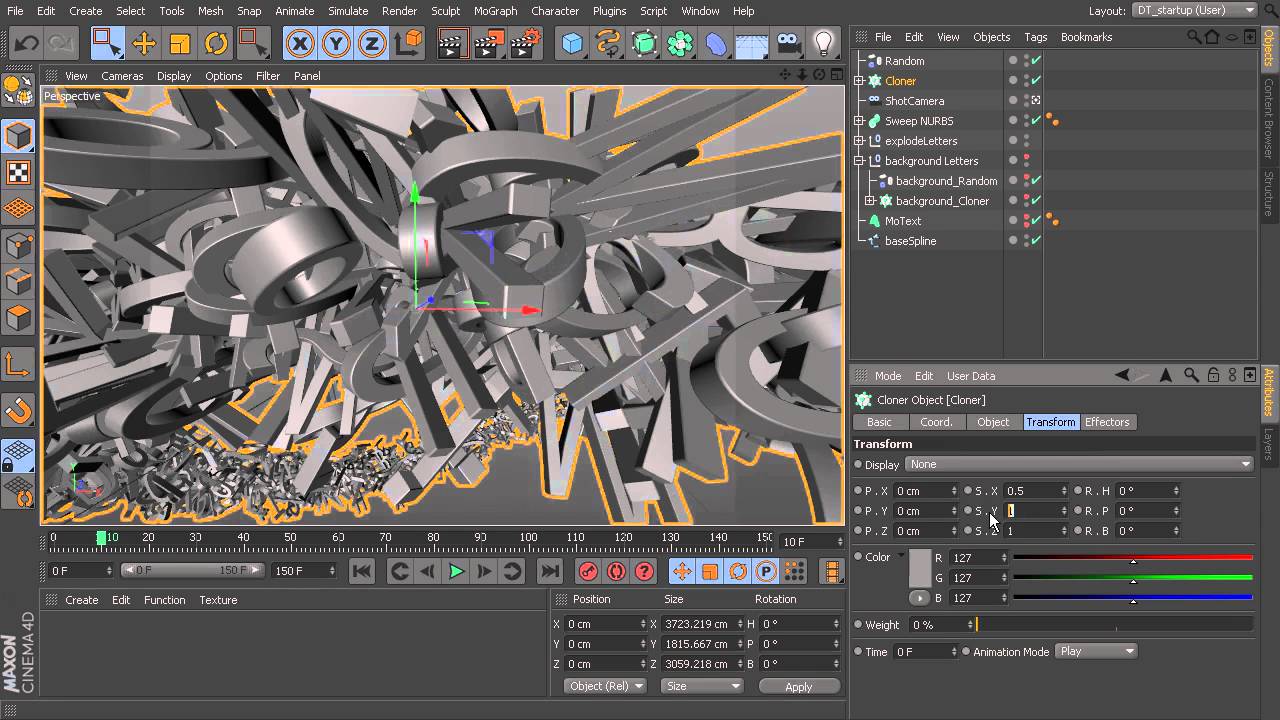Viewport: 1280px width, 720px height.
Task: Open the Animation Mode Play dropdown
Action: tap(1097, 651)
